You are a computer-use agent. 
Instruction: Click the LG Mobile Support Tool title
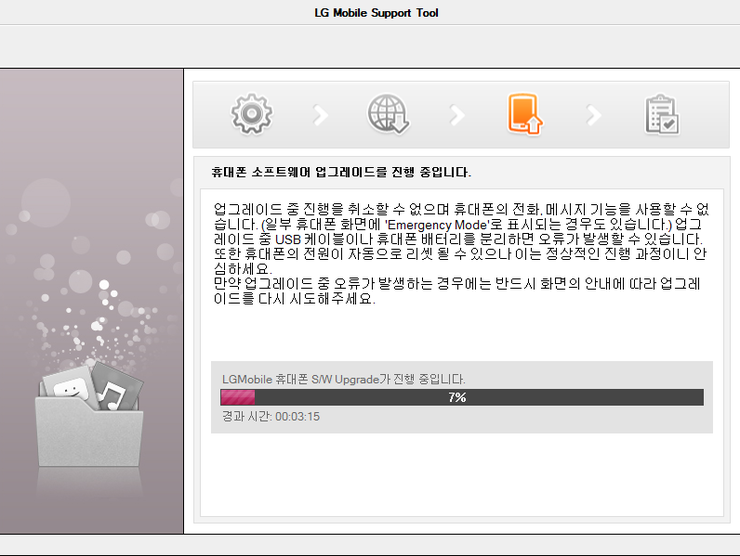(x=376, y=13)
